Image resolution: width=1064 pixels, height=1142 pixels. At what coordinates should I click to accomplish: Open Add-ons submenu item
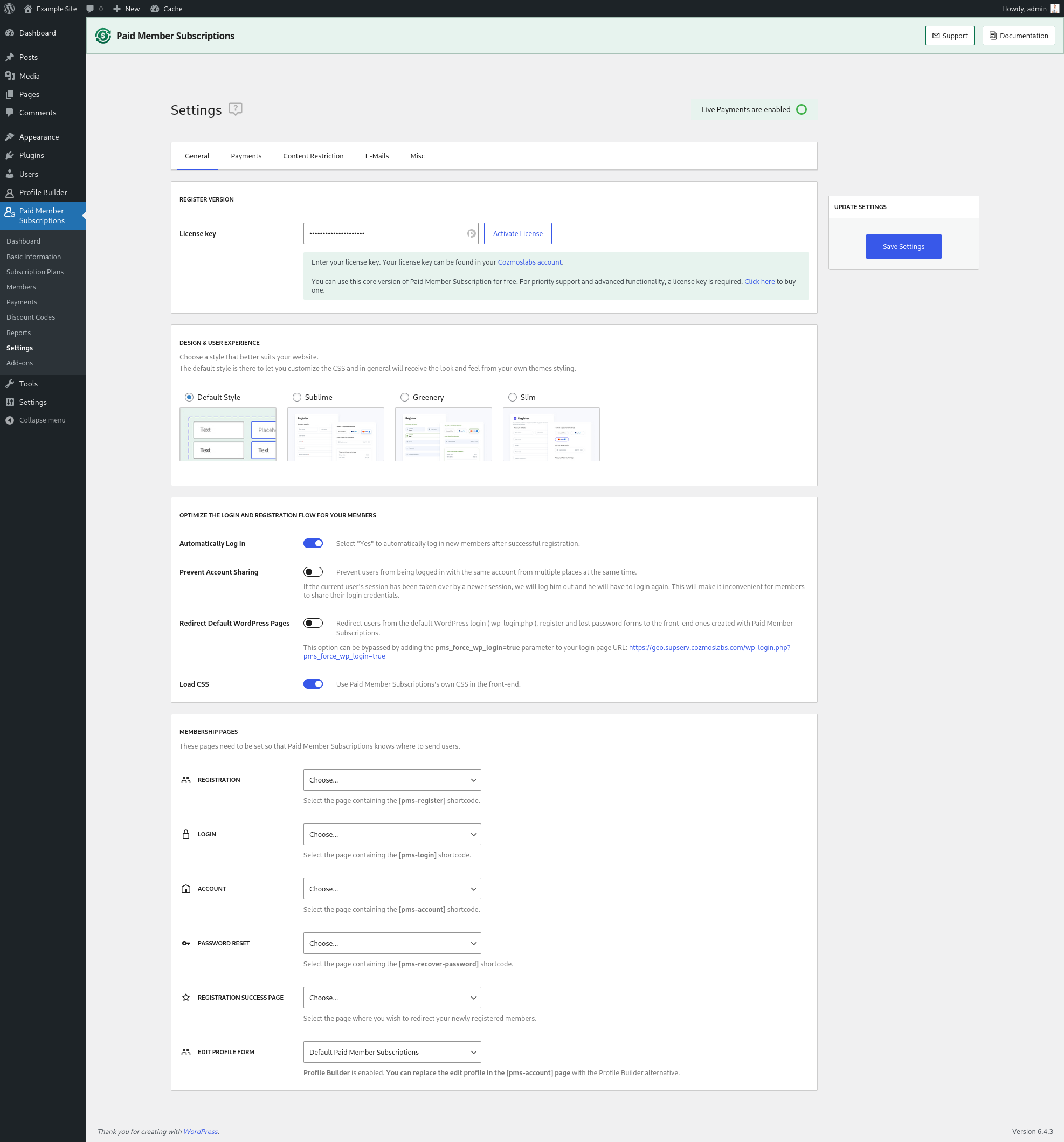pyautogui.click(x=19, y=363)
